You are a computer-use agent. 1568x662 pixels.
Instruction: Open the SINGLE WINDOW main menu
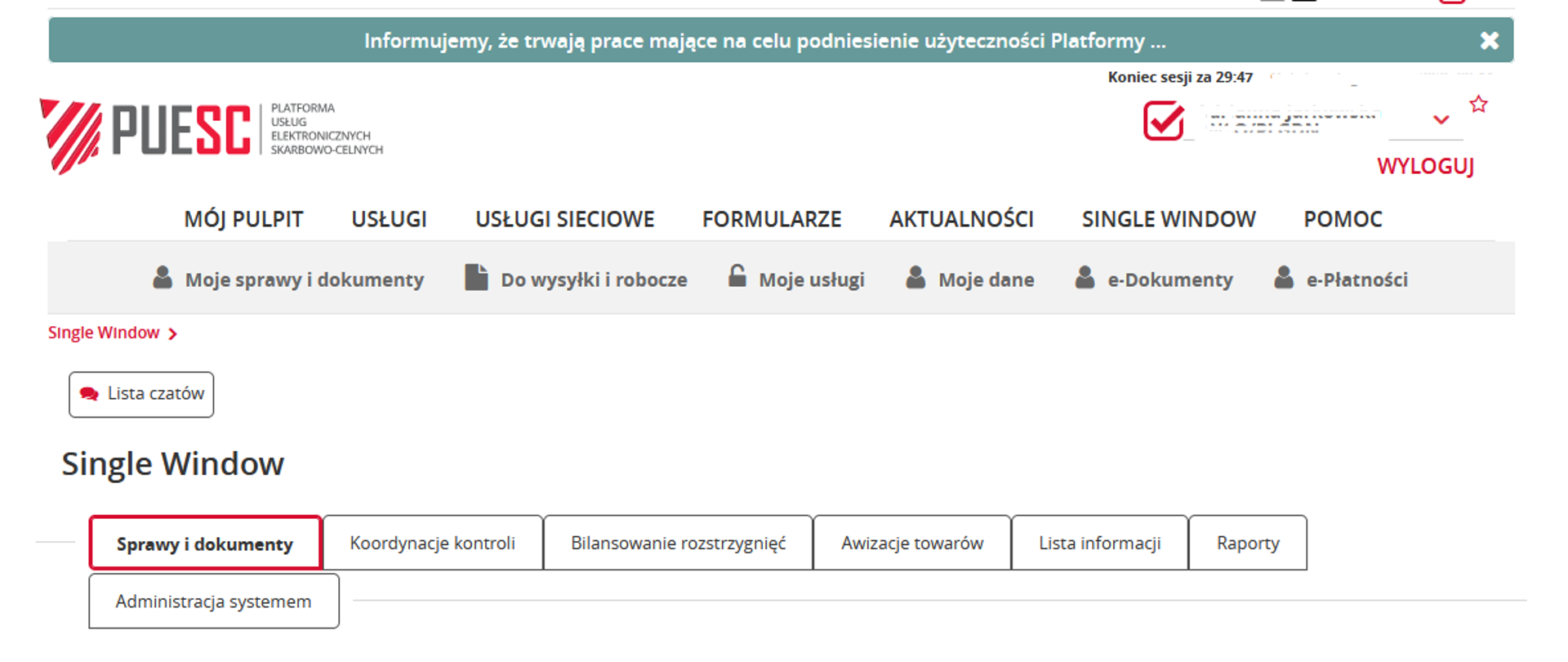coord(1168,219)
